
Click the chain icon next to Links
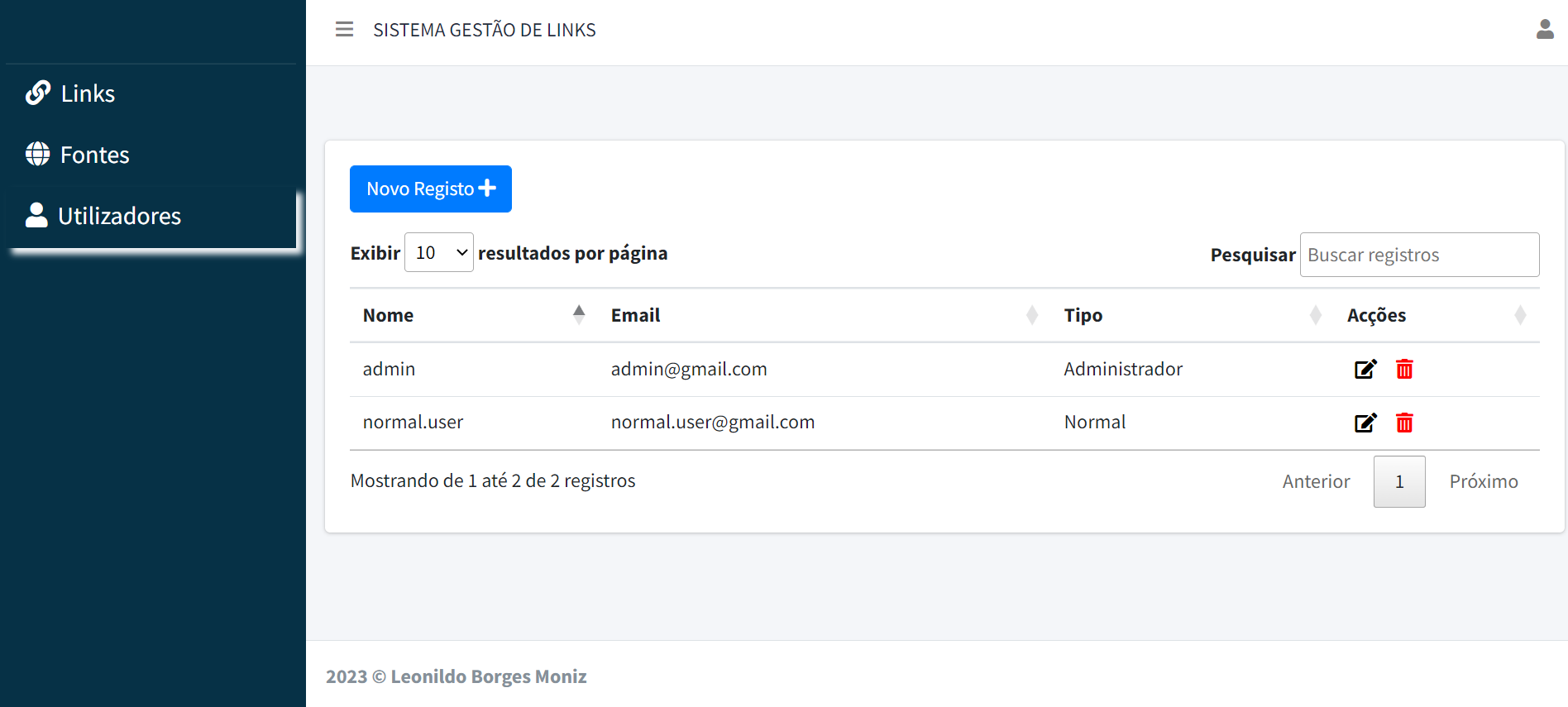(37, 93)
